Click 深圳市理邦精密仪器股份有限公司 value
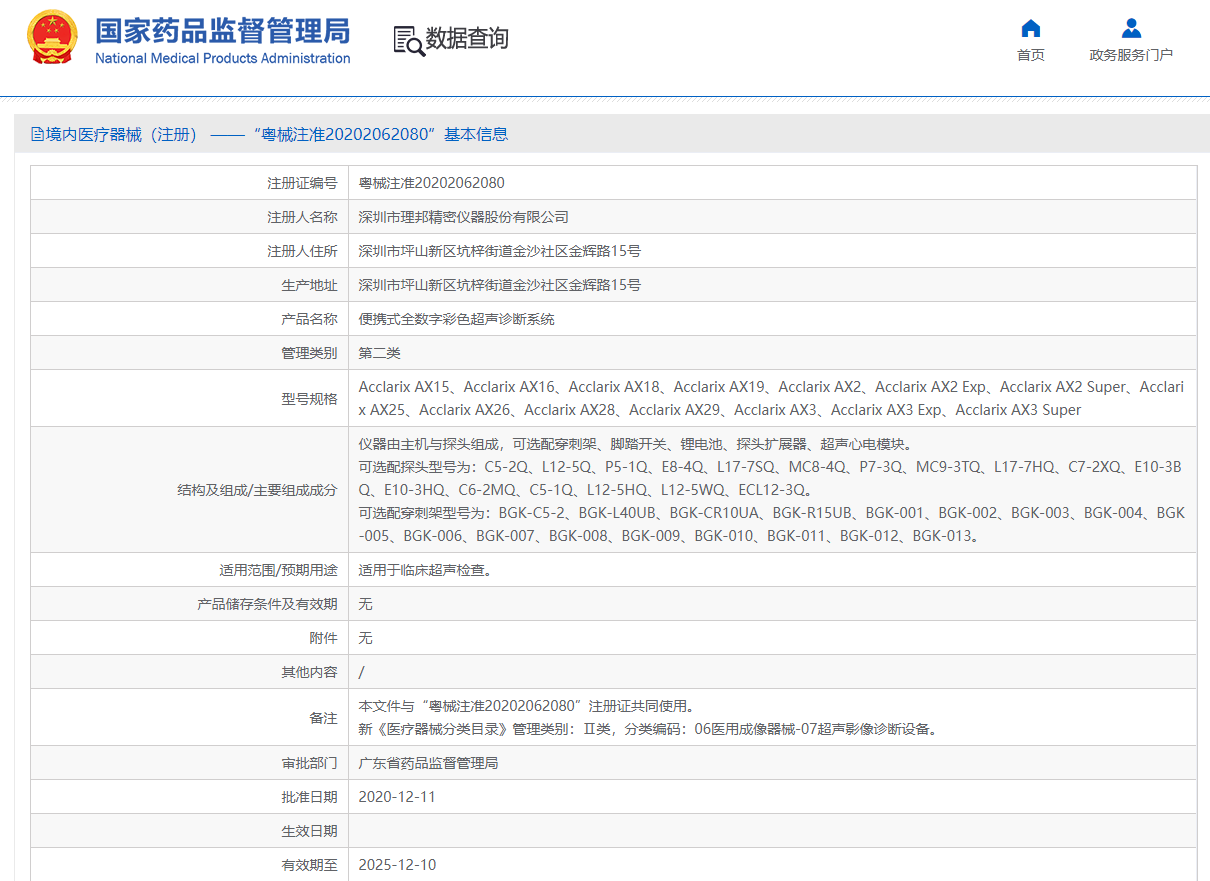 pyautogui.click(x=464, y=217)
